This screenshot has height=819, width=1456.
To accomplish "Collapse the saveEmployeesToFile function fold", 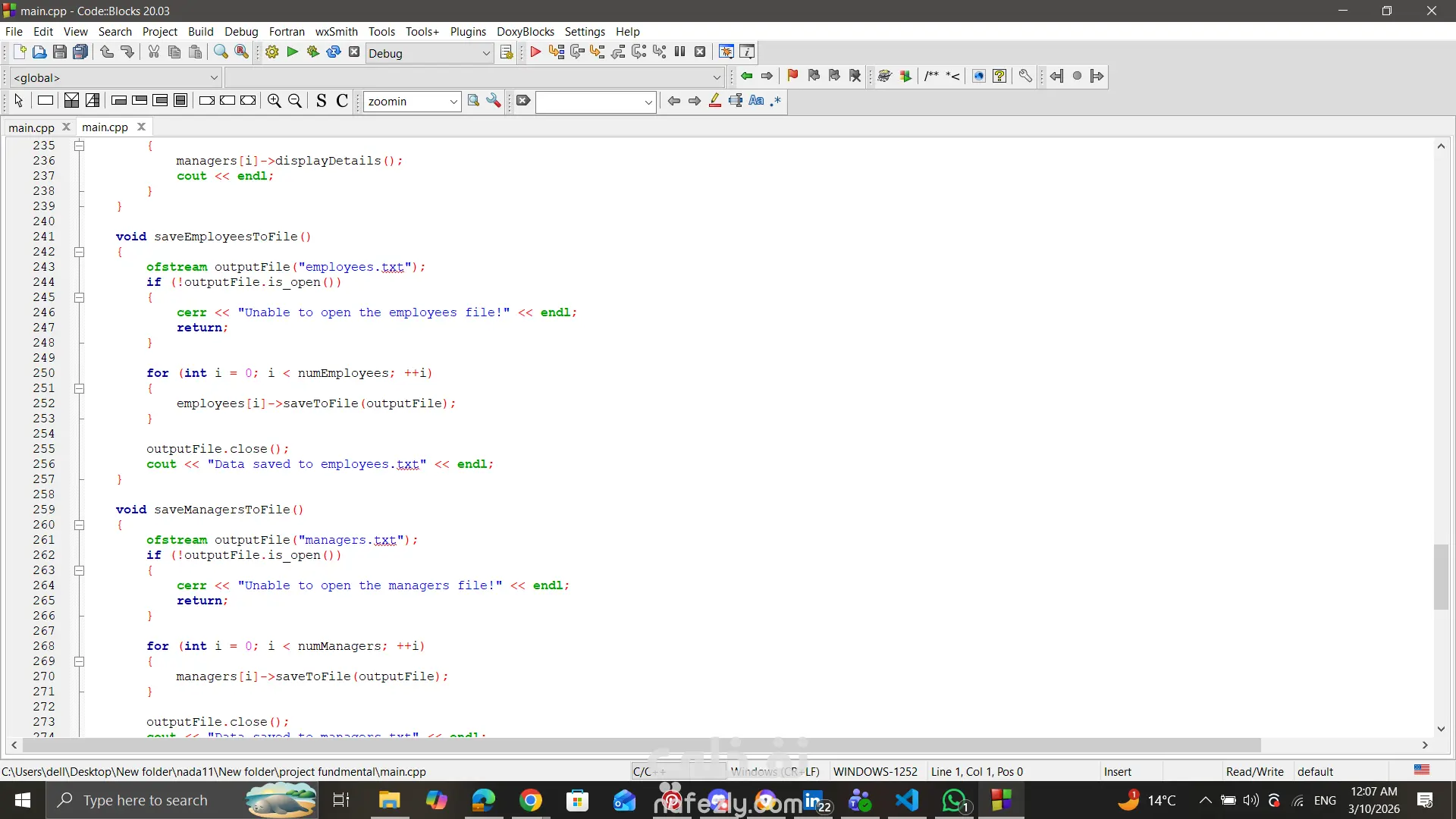I will (x=79, y=252).
